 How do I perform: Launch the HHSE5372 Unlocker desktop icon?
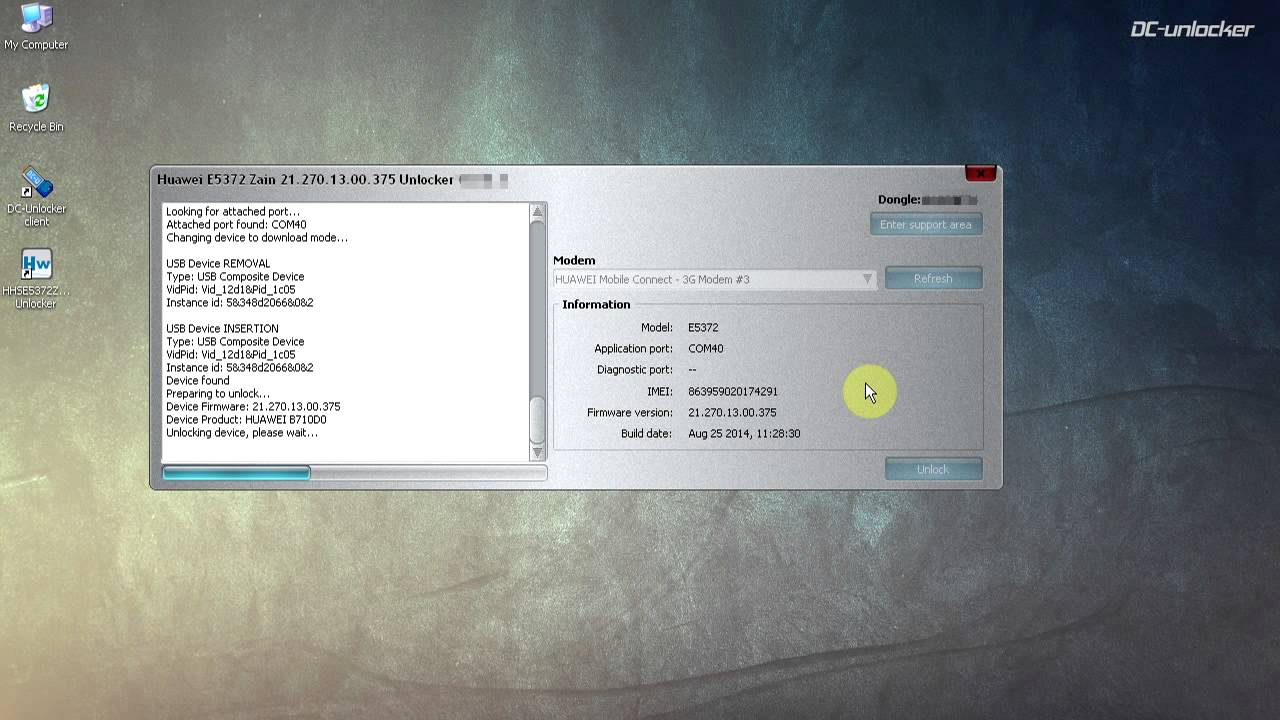coord(36,279)
